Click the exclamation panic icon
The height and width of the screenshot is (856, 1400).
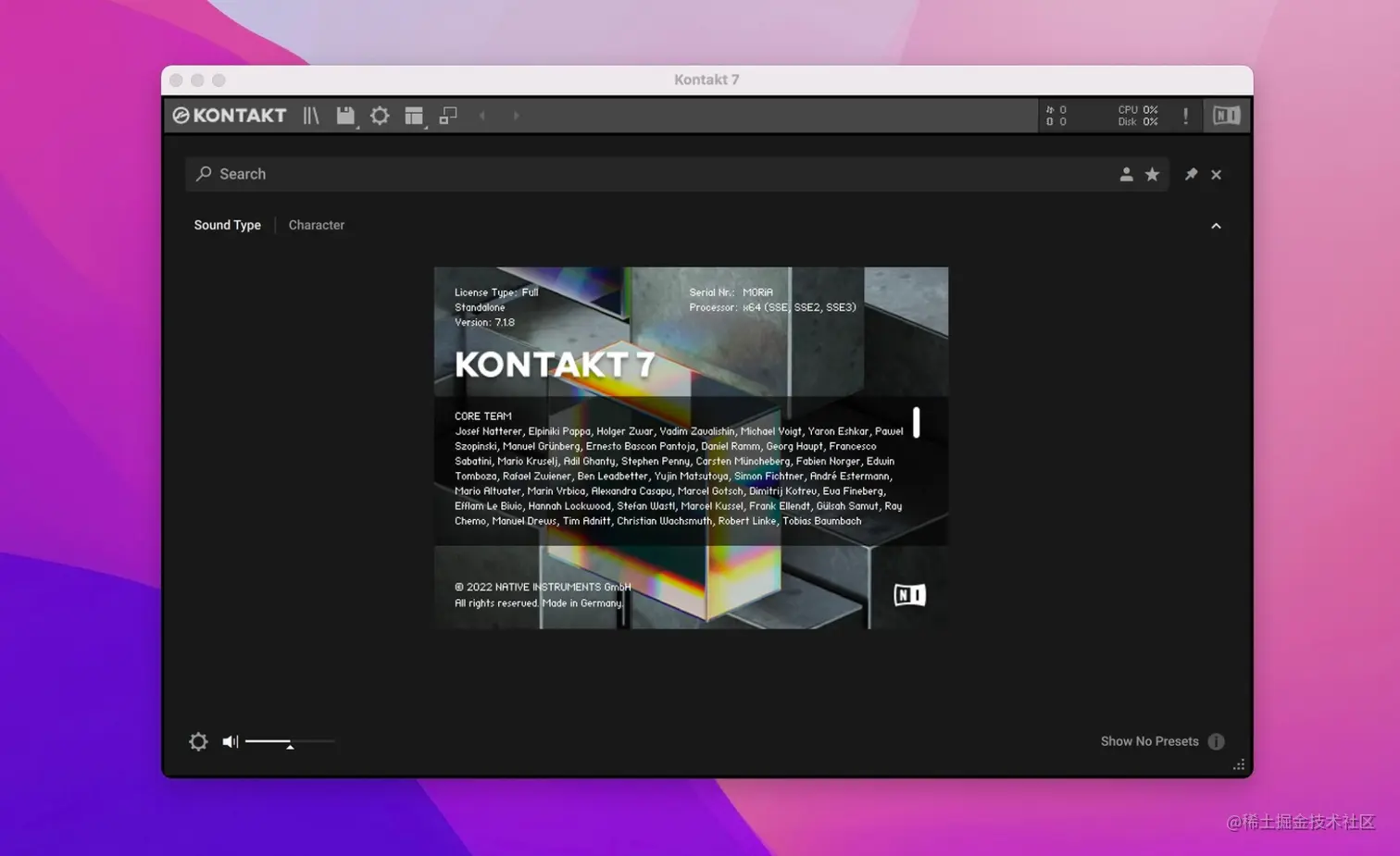click(1185, 116)
